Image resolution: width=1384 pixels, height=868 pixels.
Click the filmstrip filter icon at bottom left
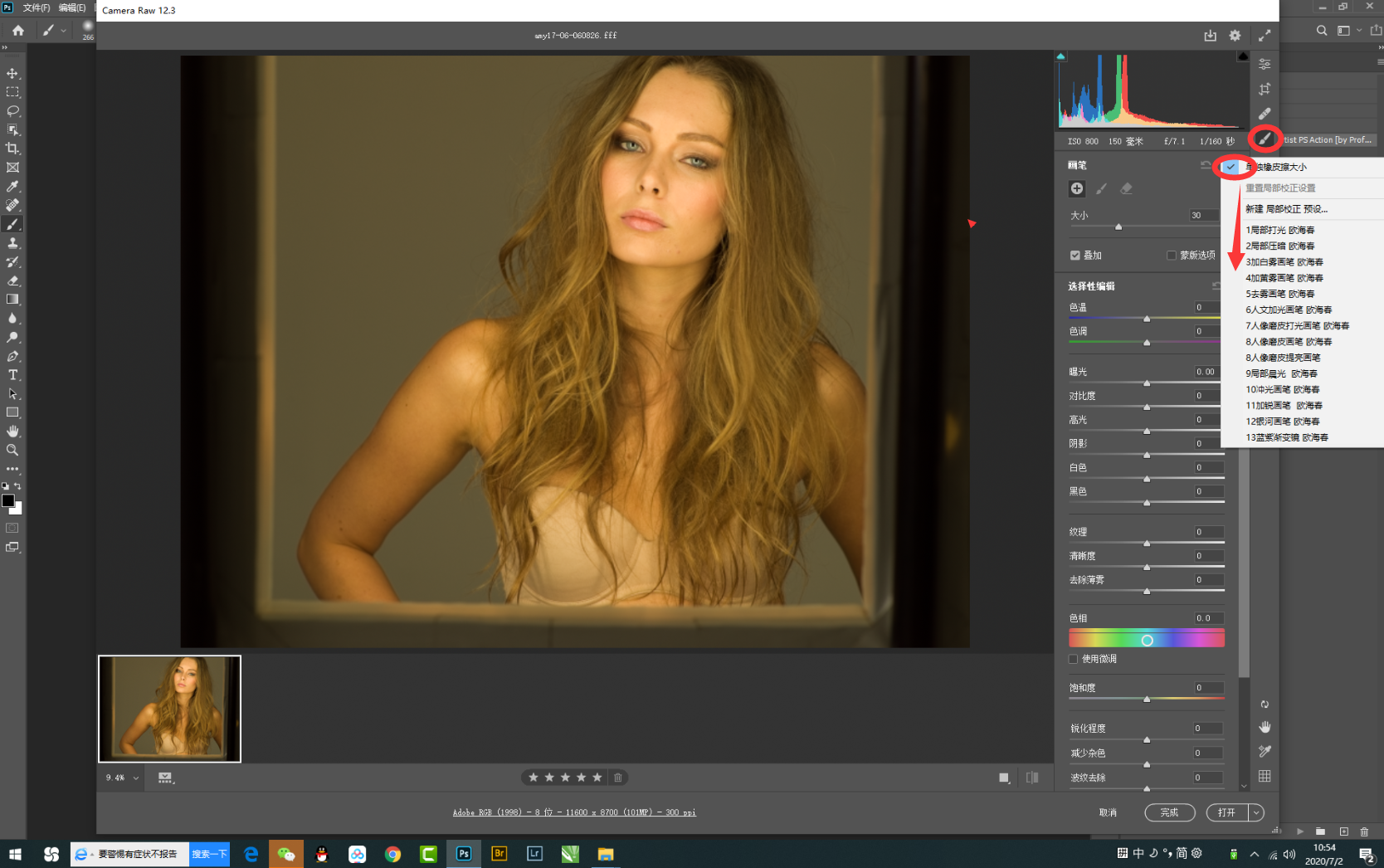tap(165, 778)
